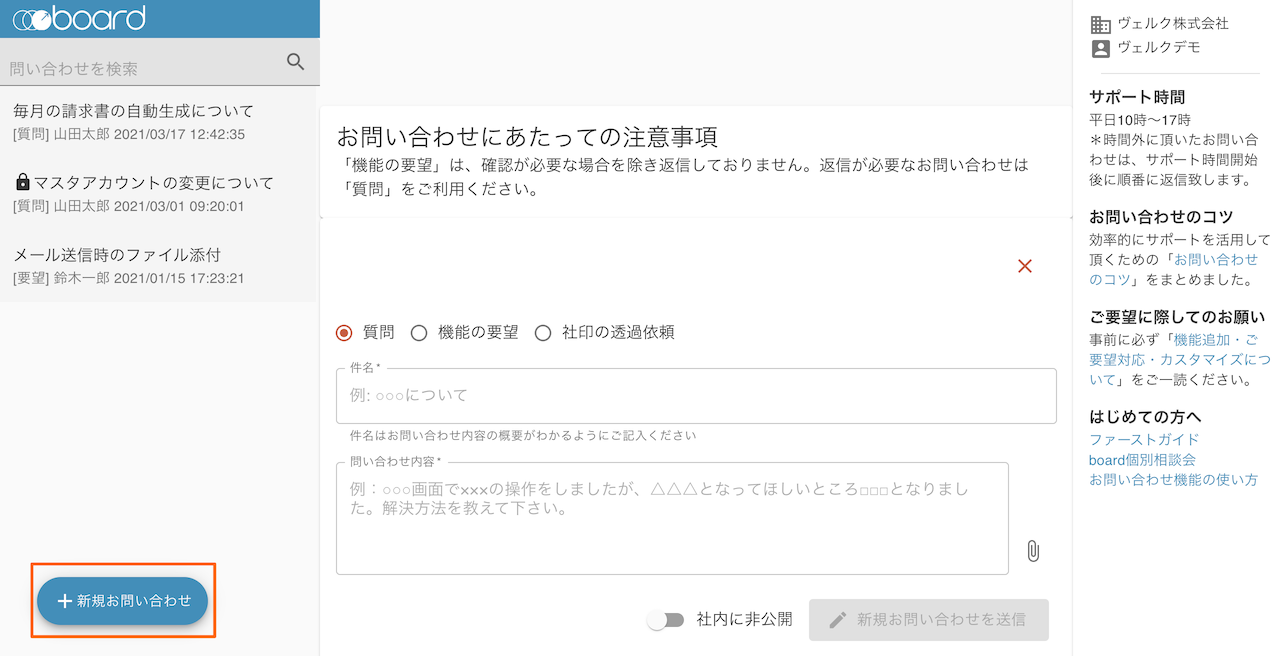Enable the 社内に非公開 toggle
1280x656 pixels.
pyautogui.click(x=665, y=619)
